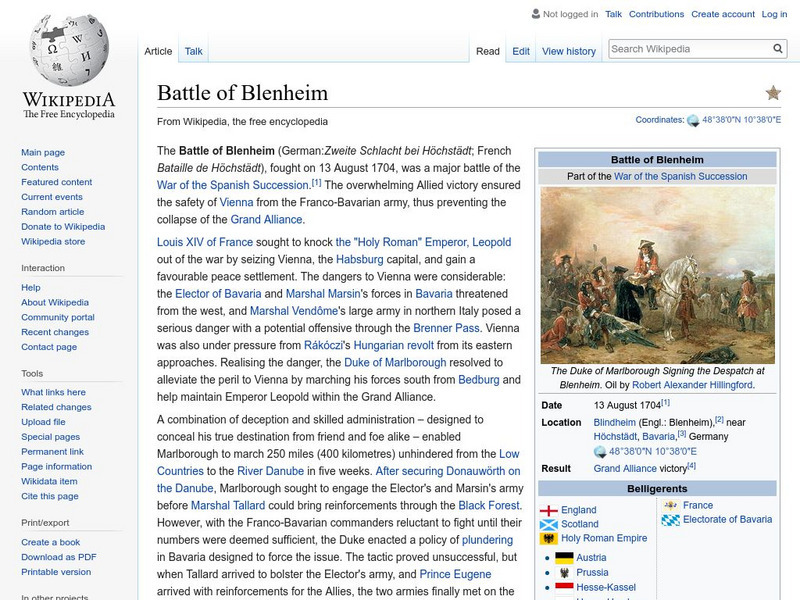Open the Edit tab
The image size is (800, 600).
tap(521, 51)
